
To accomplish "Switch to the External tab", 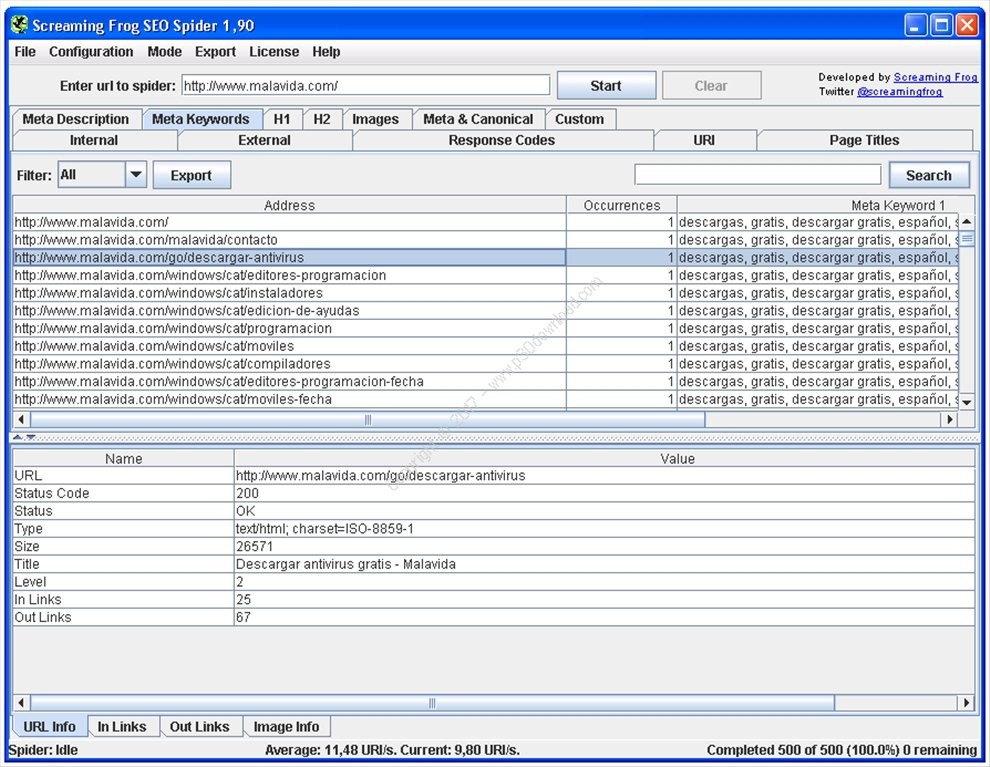I will [x=265, y=140].
